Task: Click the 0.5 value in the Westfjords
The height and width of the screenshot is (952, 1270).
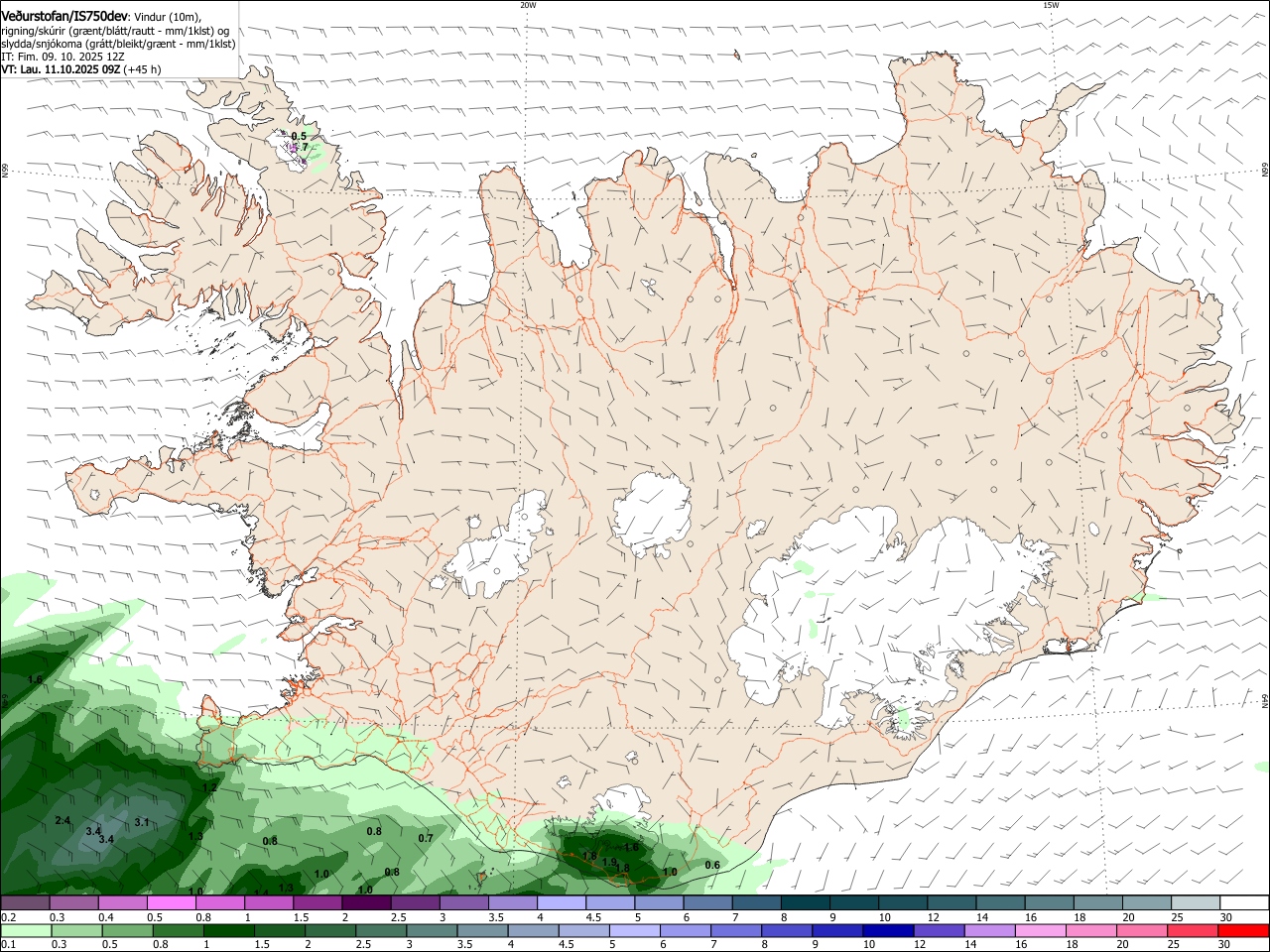Action: click(299, 136)
